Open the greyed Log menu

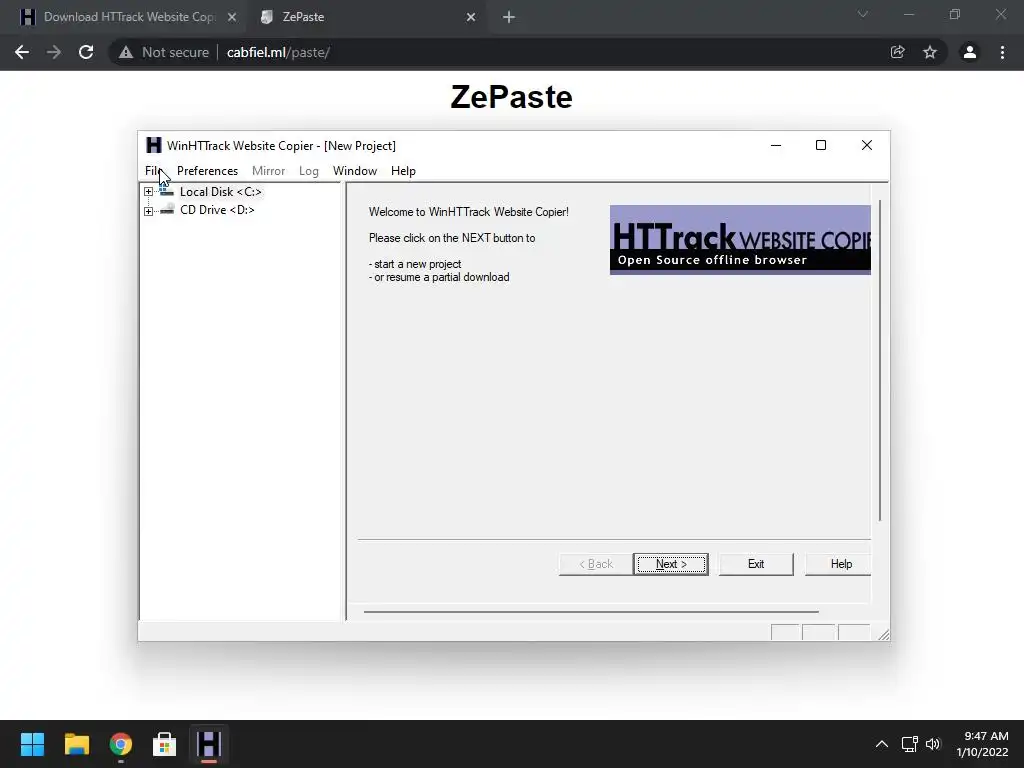(x=309, y=171)
